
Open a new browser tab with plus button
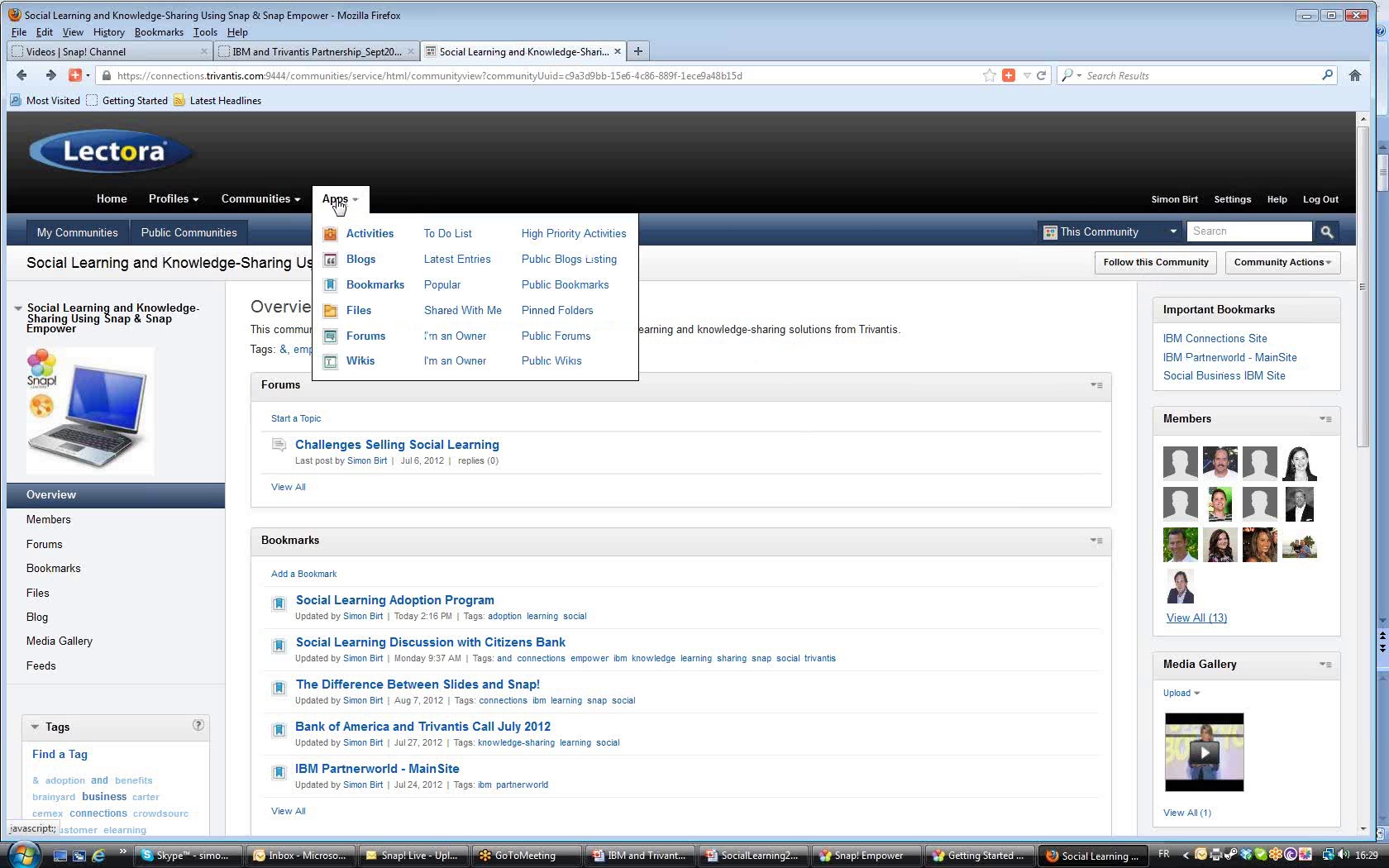click(x=637, y=51)
